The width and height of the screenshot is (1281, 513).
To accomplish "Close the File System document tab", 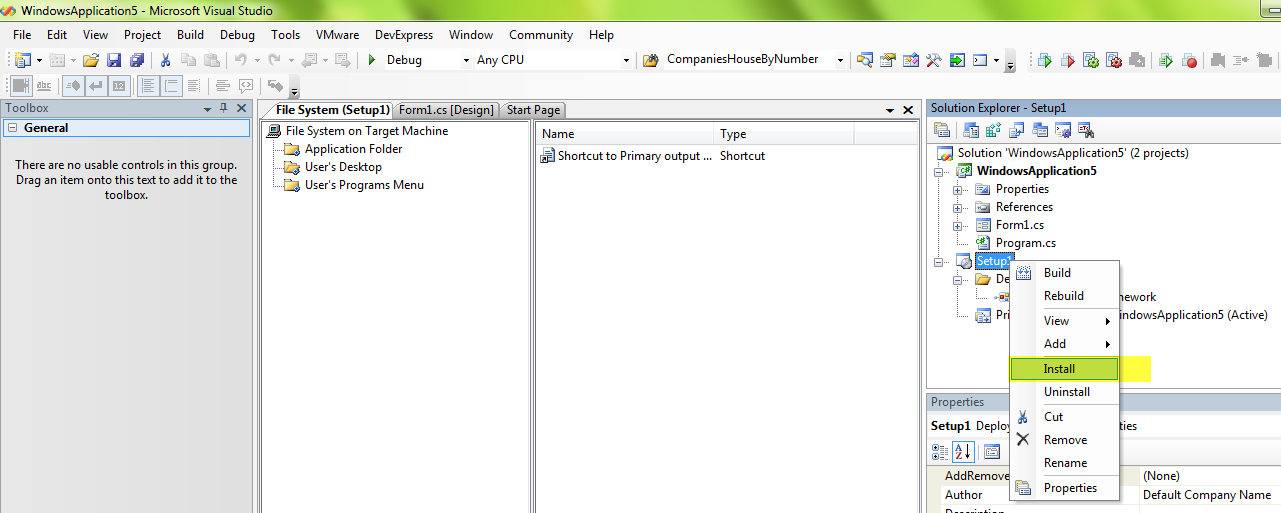I will click(908, 110).
